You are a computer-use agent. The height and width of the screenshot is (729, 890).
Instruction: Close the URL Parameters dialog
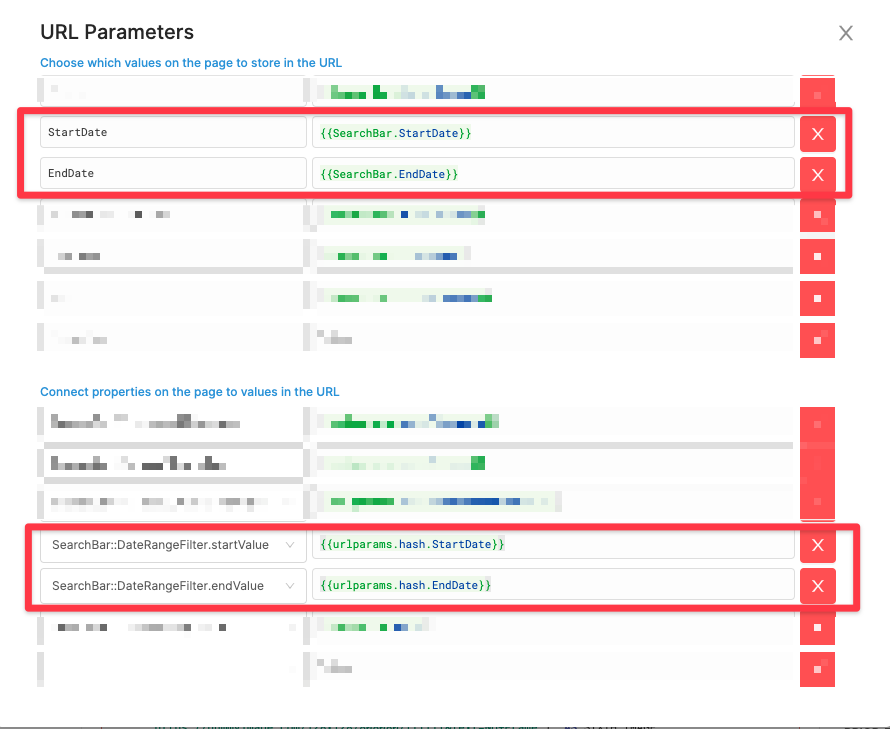pyautogui.click(x=845, y=33)
